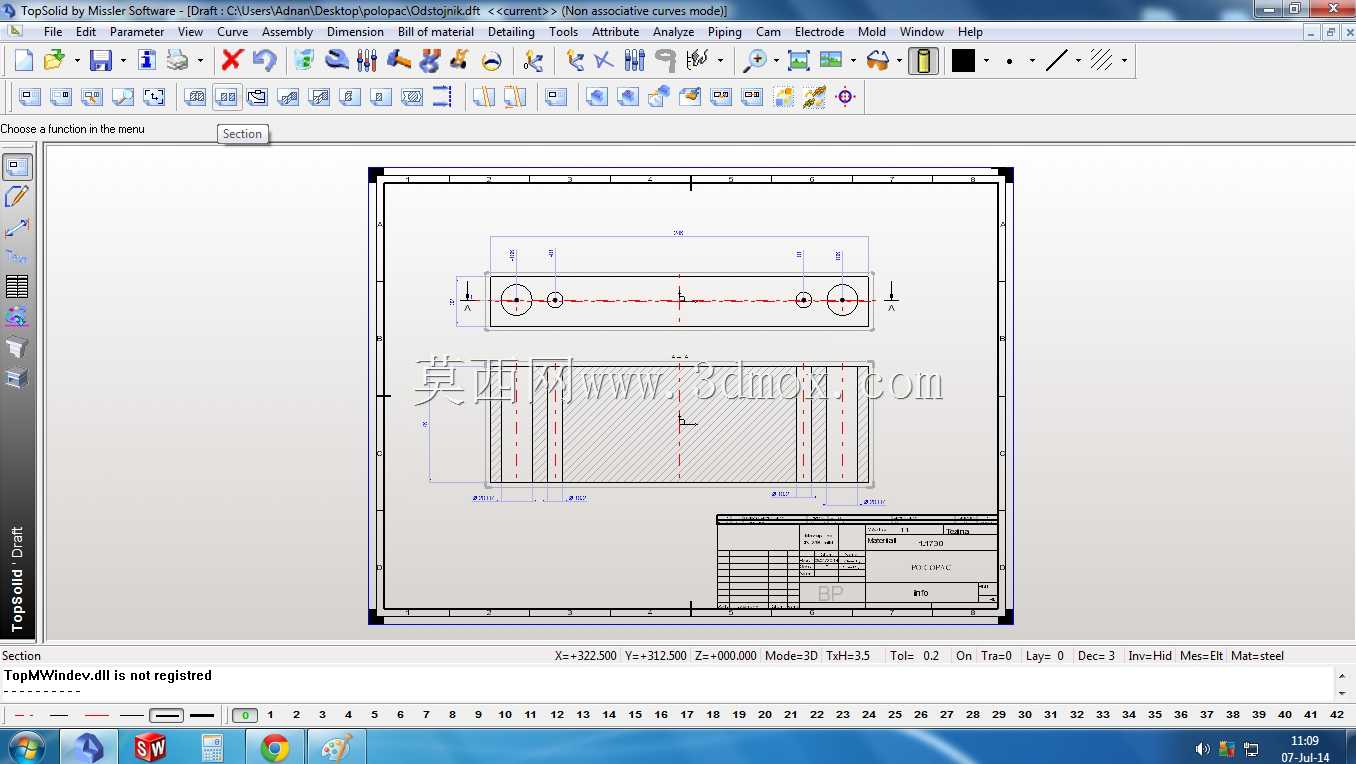Click the blue information icon
1356x764 pixels.
pyautogui.click(x=147, y=61)
